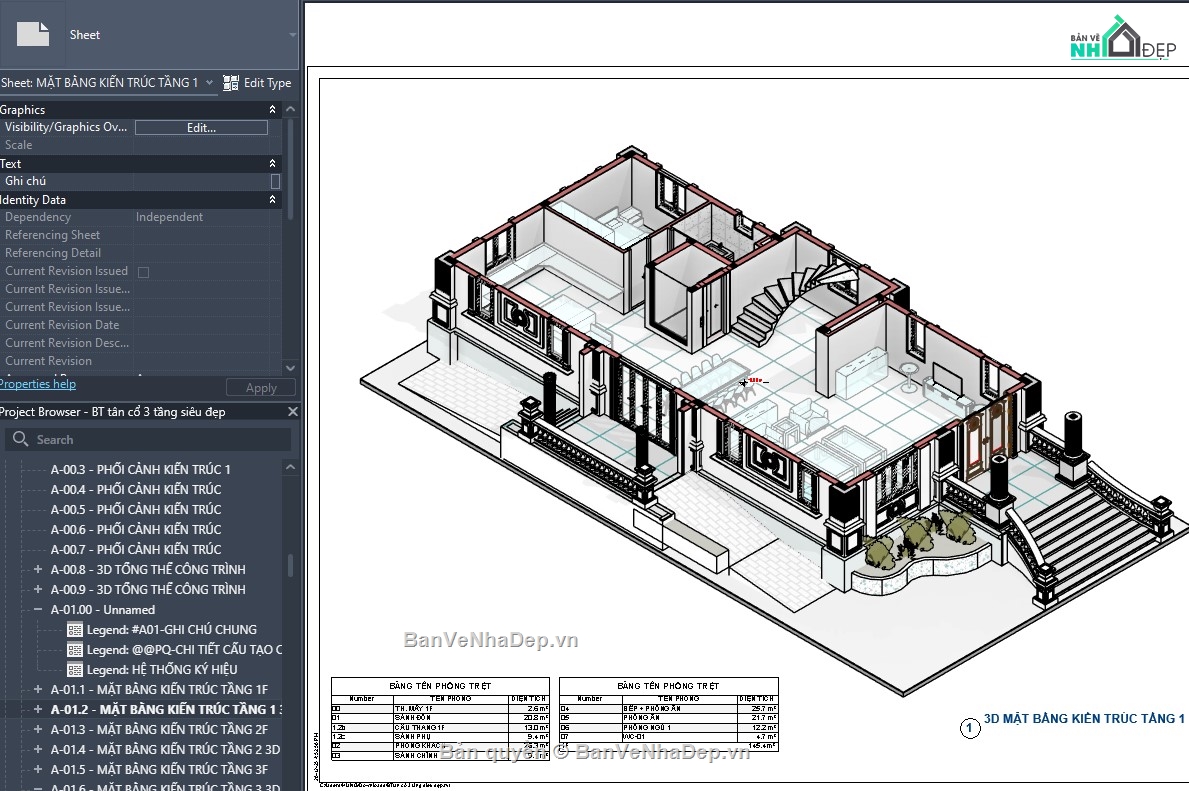Click the Dependency 'Independent' value
Screen dimensions: 1189x791
coord(169,217)
